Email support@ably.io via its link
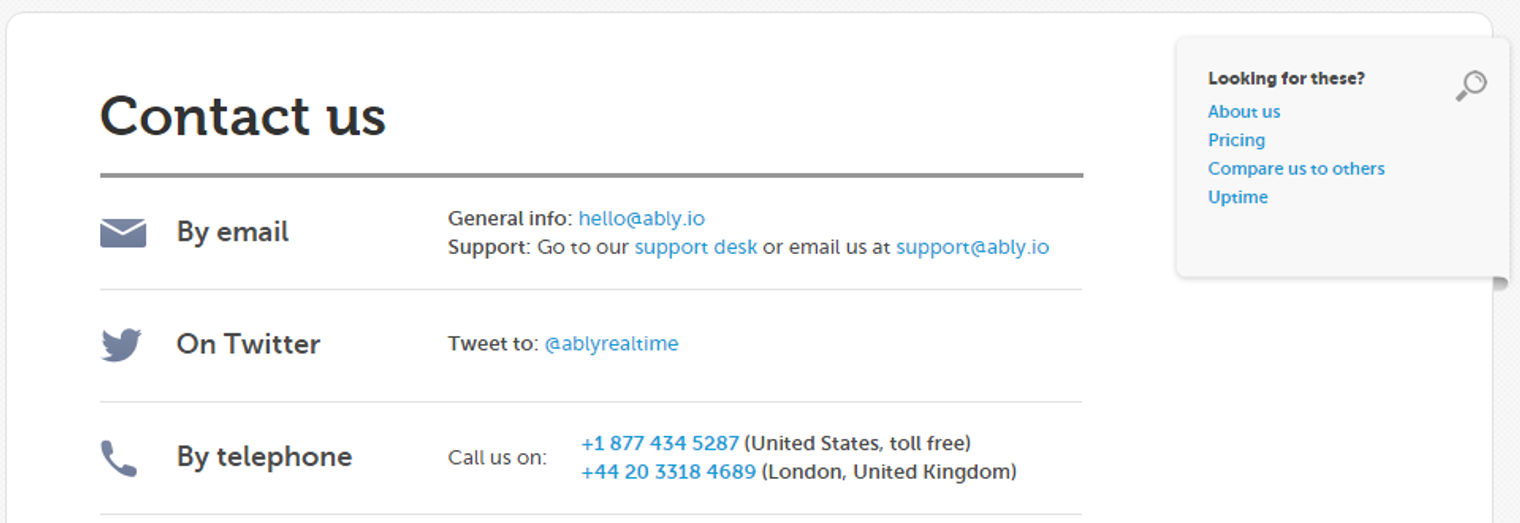 (x=972, y=246)
